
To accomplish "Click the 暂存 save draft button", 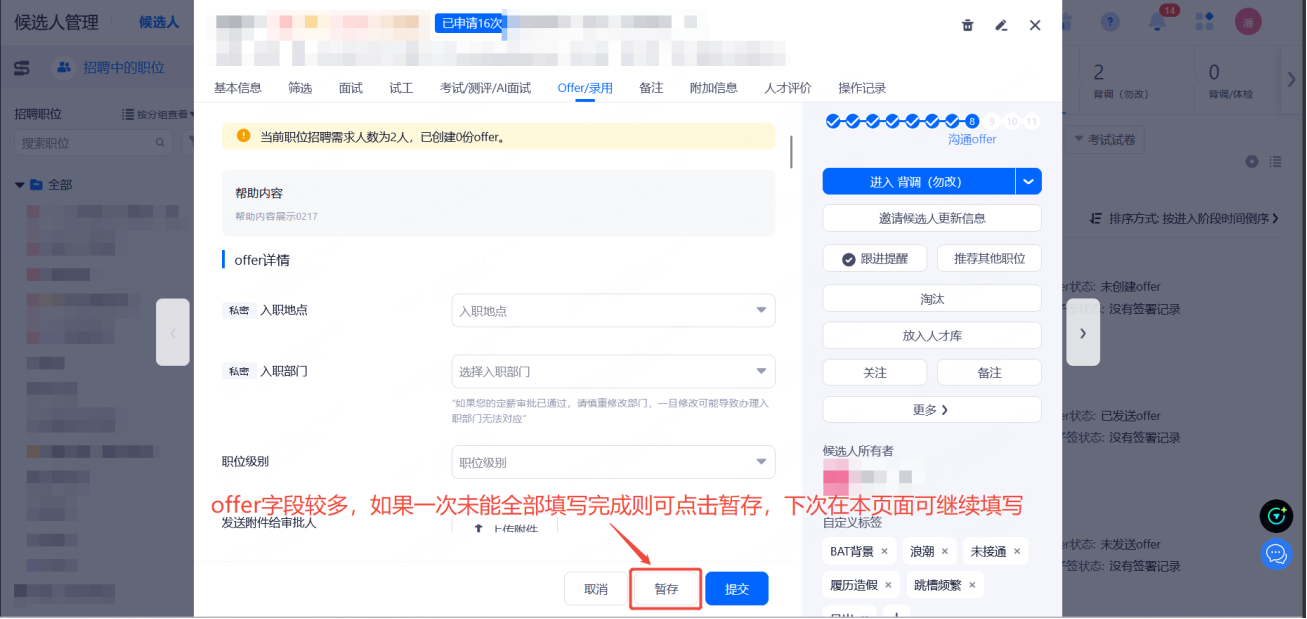I will 666,589.
